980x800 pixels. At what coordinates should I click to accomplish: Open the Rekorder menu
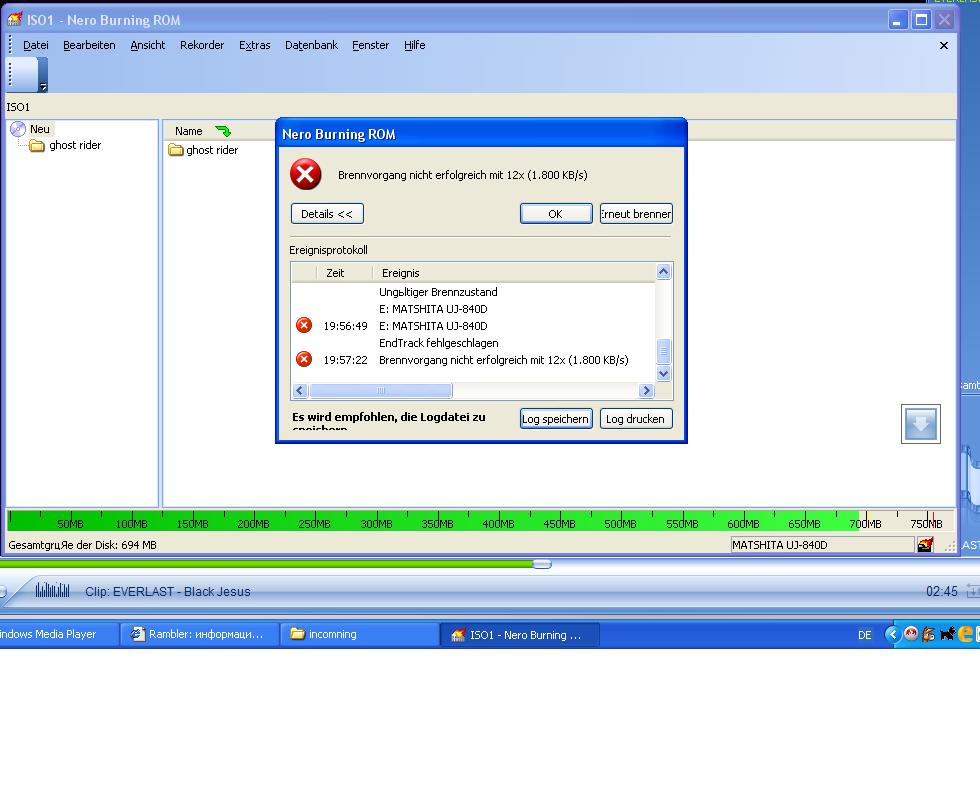click(x=202, y=45)
